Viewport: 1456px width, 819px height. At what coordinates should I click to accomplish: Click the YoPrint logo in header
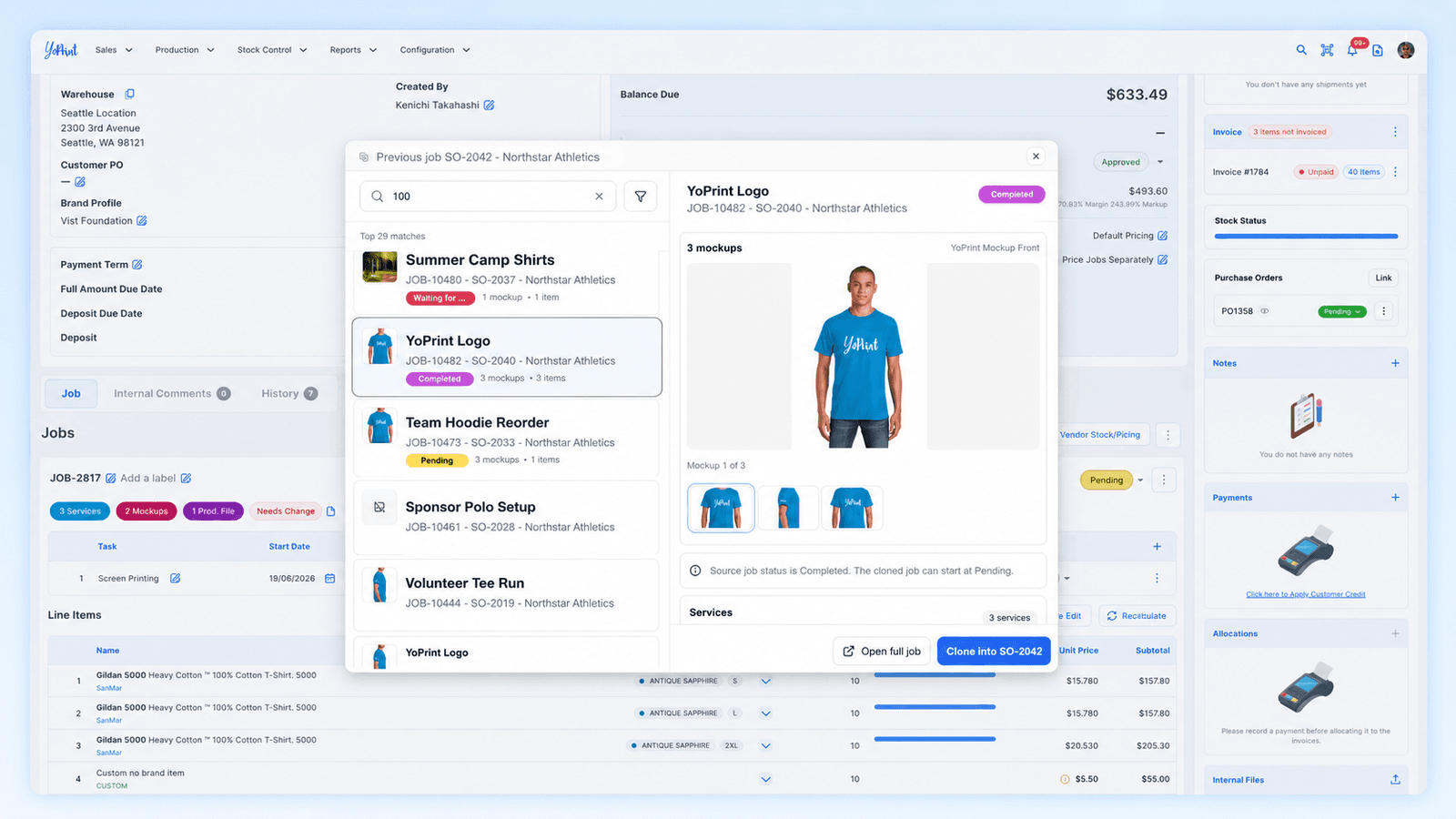click(x=61, y=50)
